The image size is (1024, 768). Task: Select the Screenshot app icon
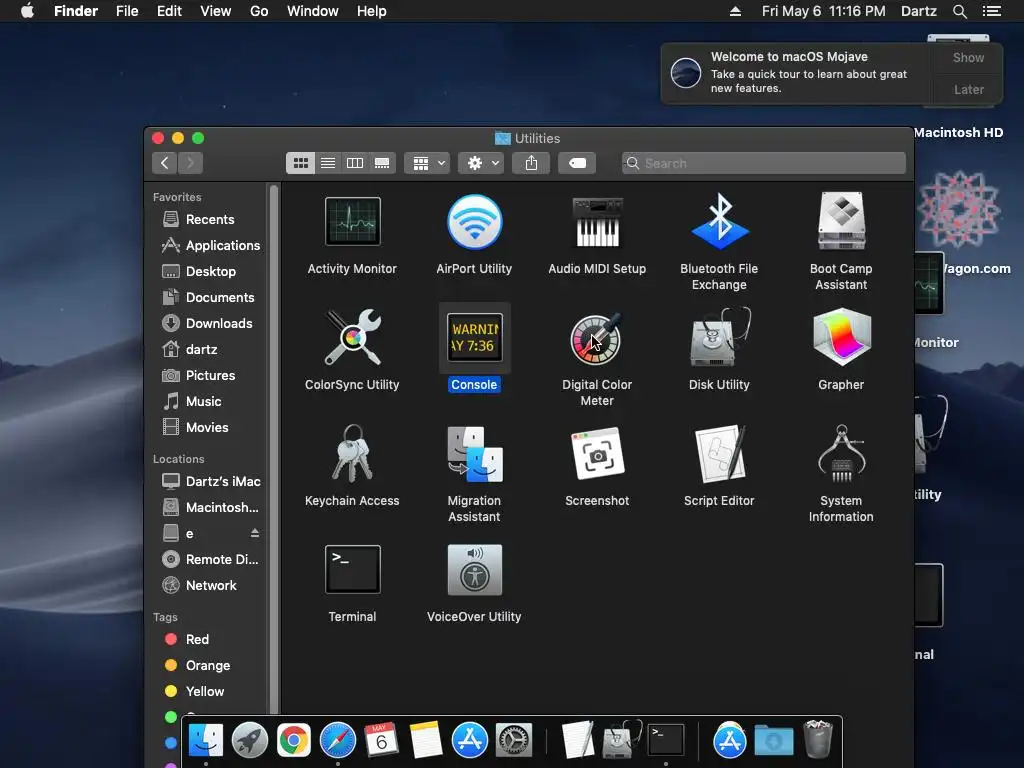pyautogui.click(x=597, y=453)
